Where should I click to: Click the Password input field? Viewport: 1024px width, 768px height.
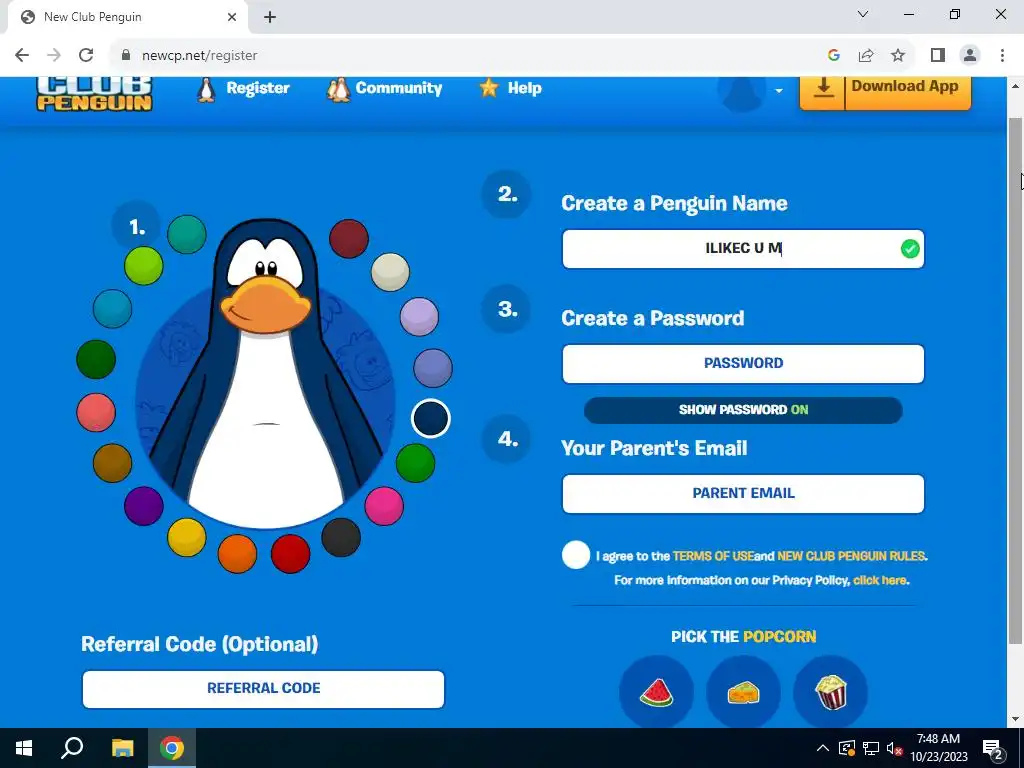pyautogui.click(x=743, y=364)
